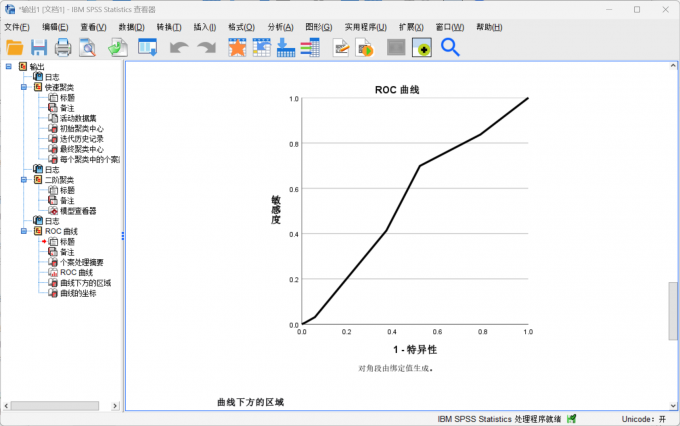680x426 pixels.
Task: Select 迭代历史记录 tree item
Action: click(82, 139)
